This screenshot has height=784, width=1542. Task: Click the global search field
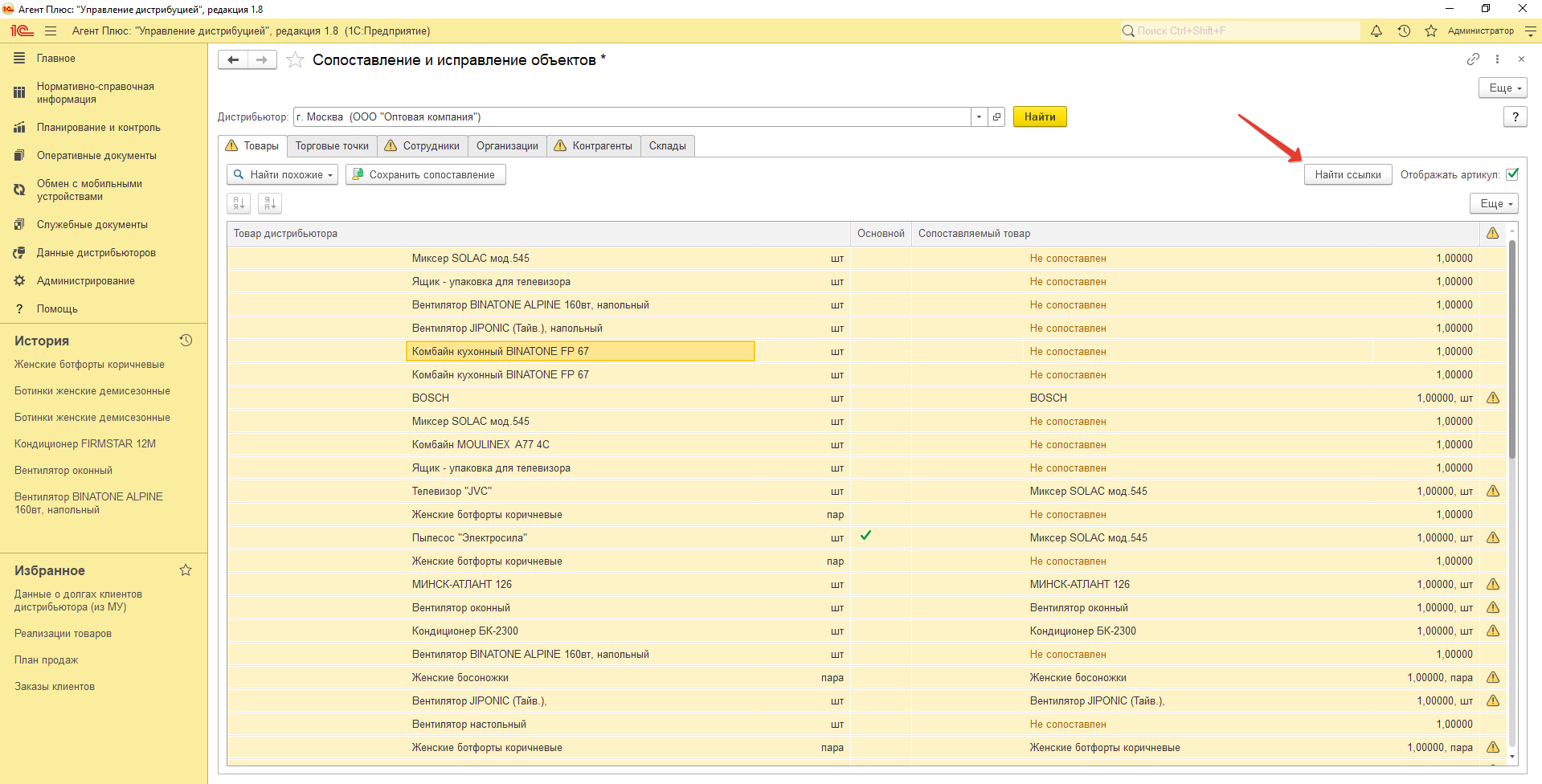click(1240, 31)
